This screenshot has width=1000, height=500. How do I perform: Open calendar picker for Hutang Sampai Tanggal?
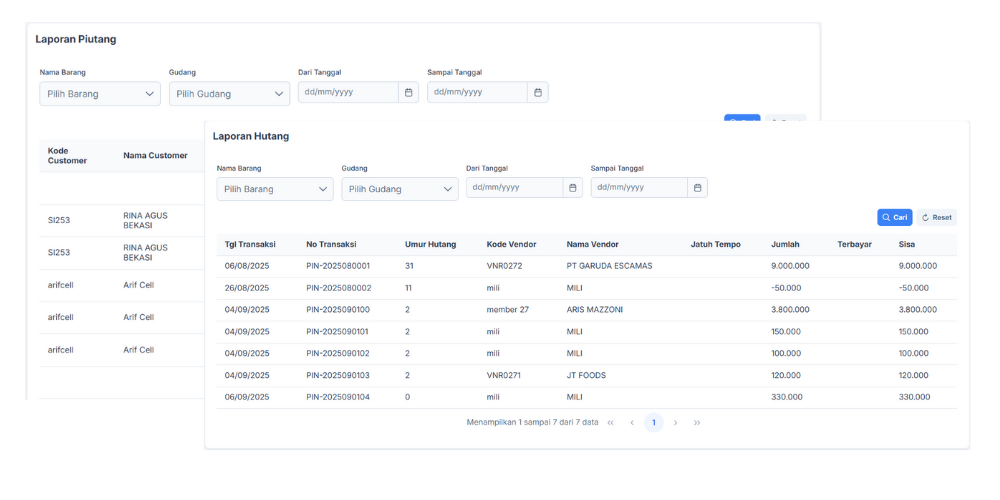coord(697,188)
